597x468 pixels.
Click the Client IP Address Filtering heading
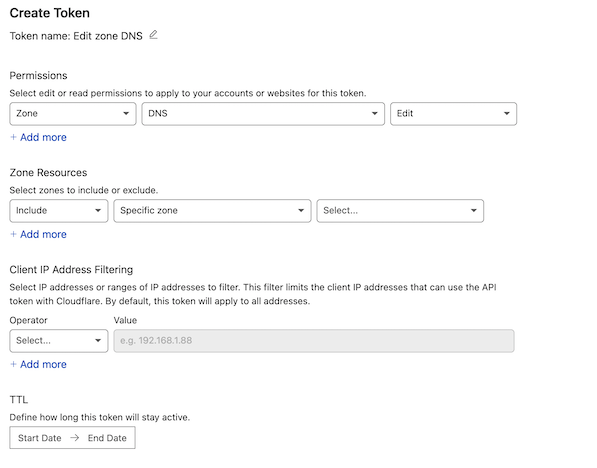71,270
